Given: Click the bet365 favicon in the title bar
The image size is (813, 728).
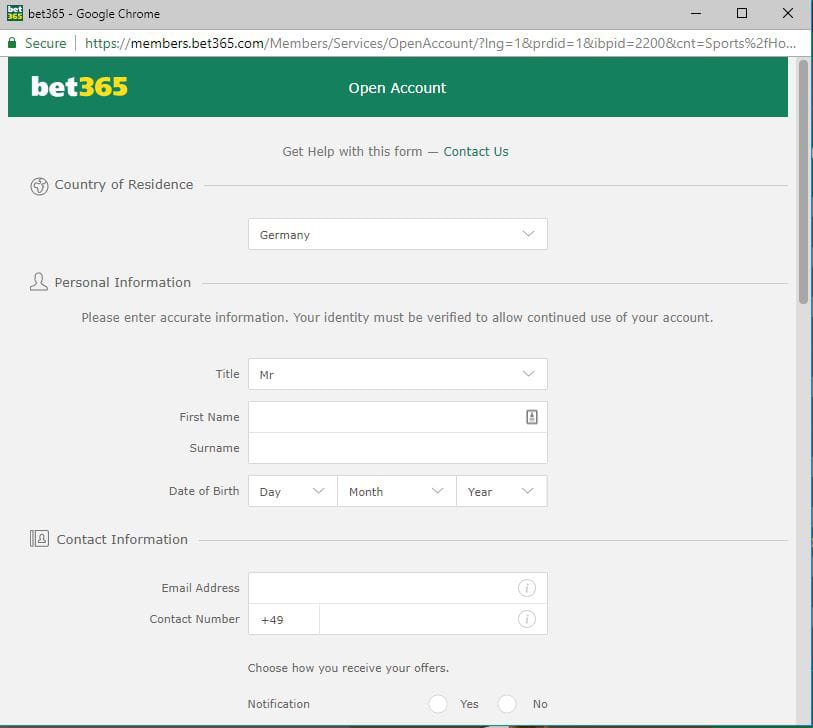Looking at the screenshot, I should tap(15, 13).
